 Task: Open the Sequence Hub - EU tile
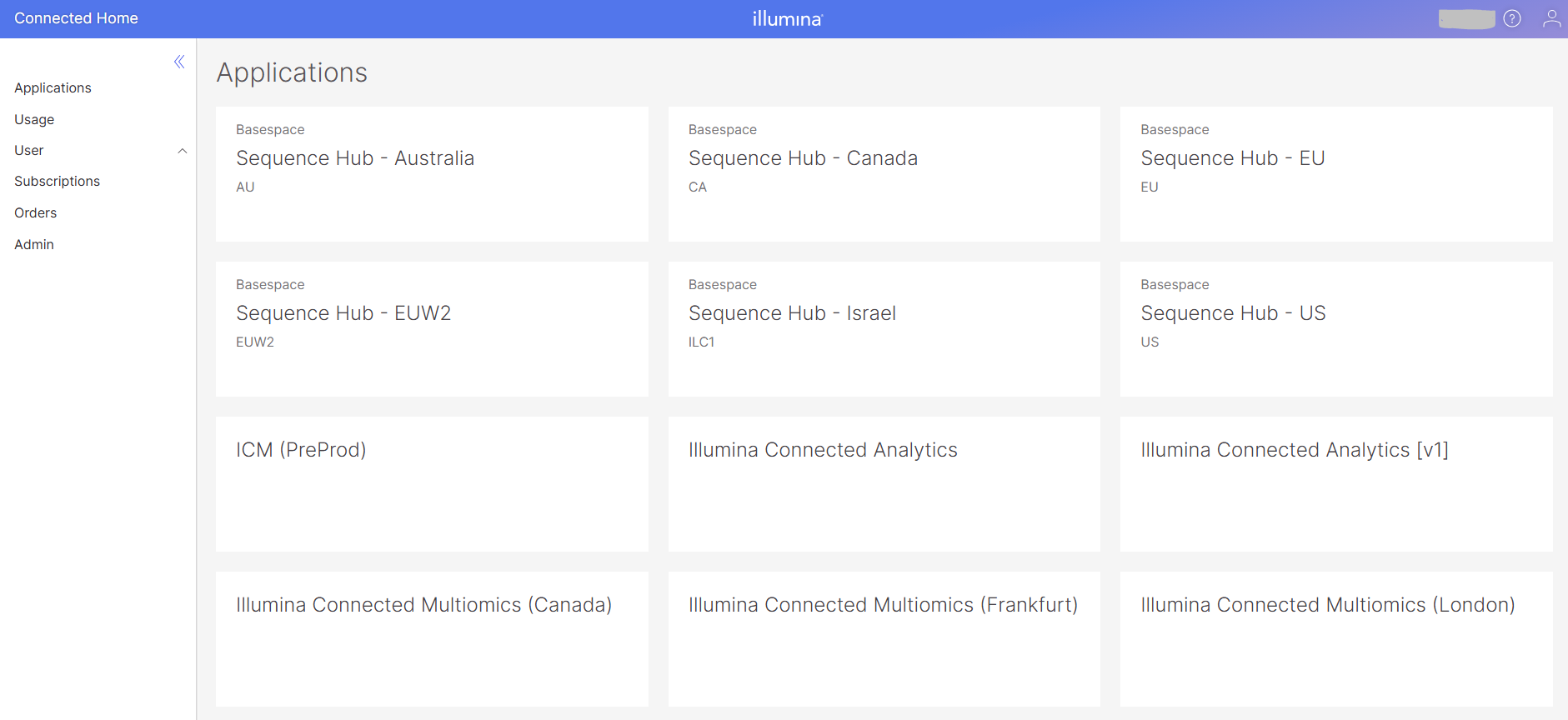[x=1335, y=173]
